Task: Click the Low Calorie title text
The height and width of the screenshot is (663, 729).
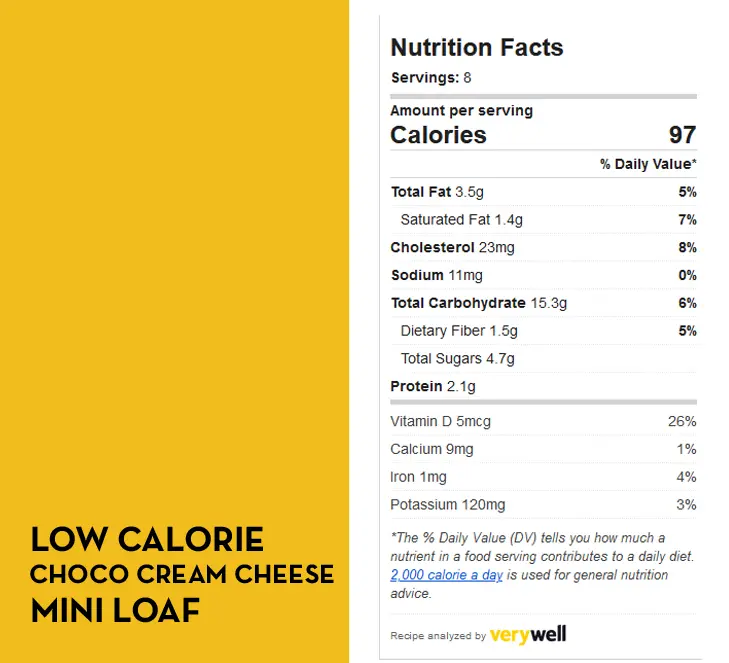Action: pos(147,539)
